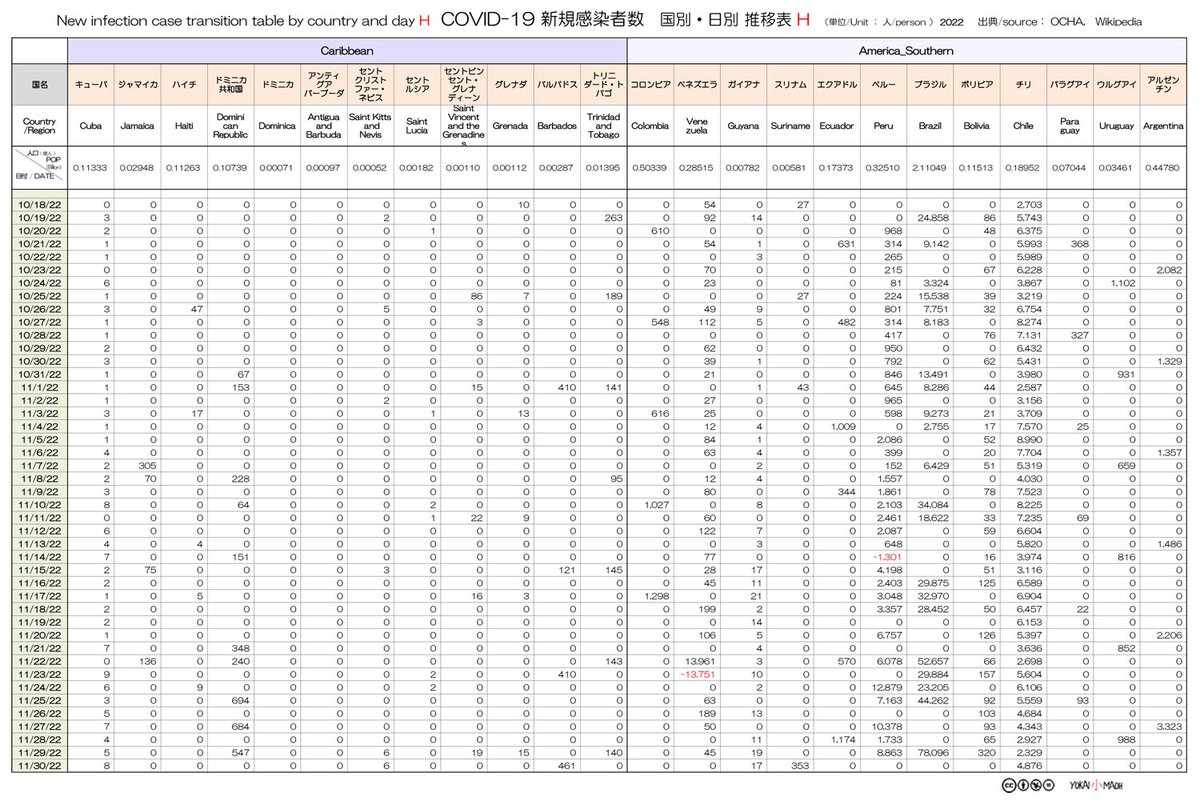The height and width of the screenshot is (801, 1200).
Task: Click the 11/30/22 date row label
Action: 41,766
